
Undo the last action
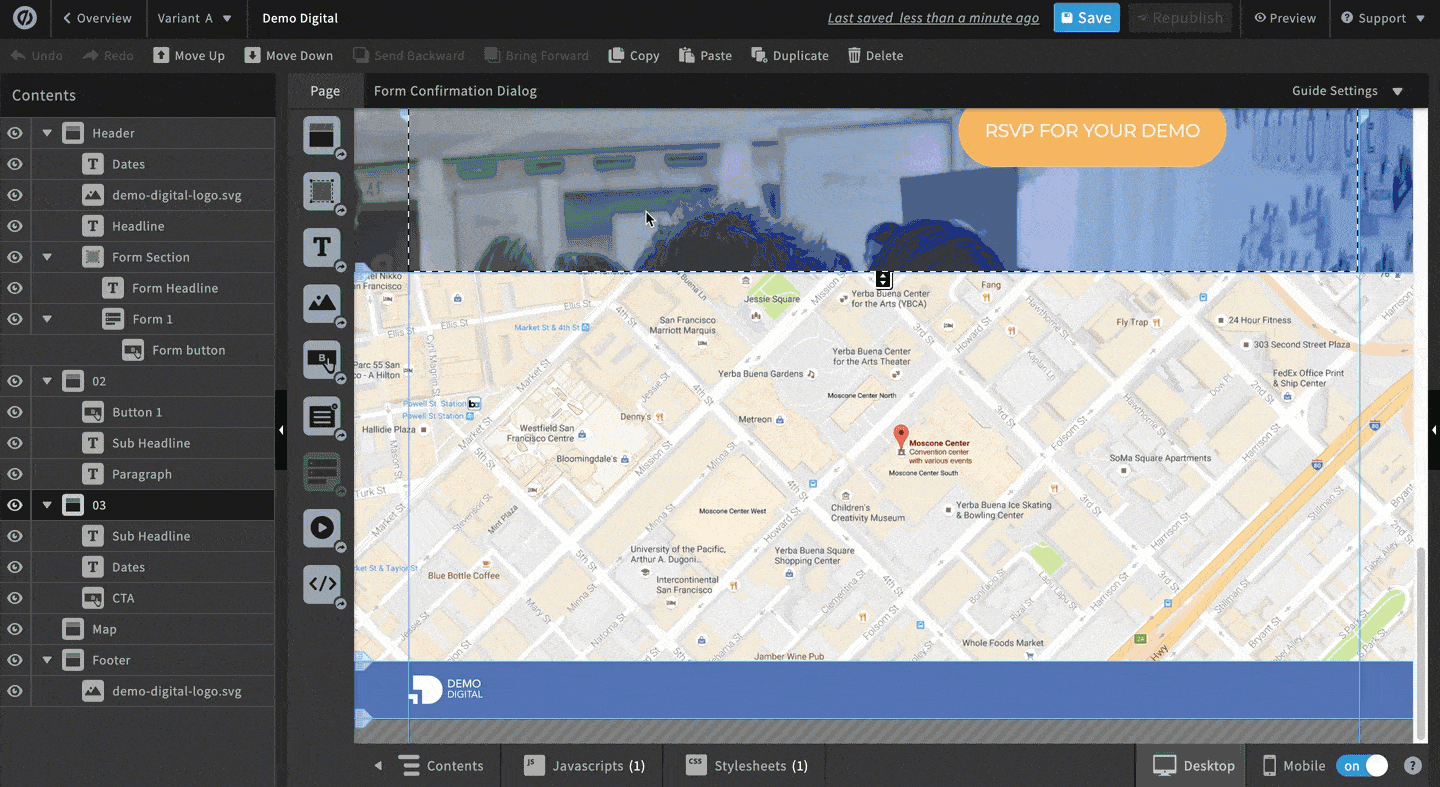coord(37,55)
